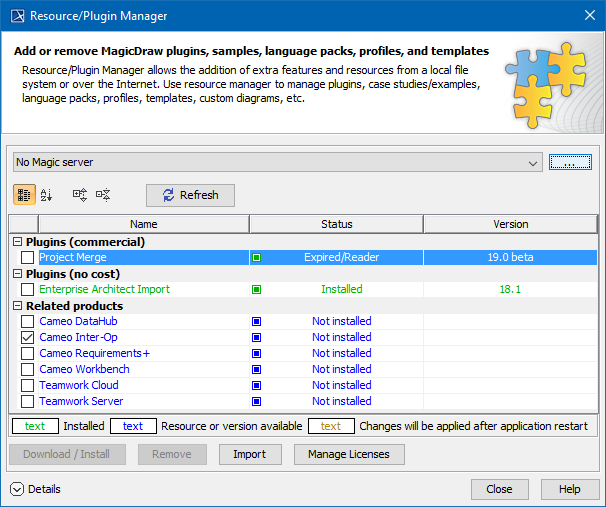Check the Enterprise Architect Import checkbox
Screen dimensions: 606x507
pyautogui.click(x=27, y=289)
